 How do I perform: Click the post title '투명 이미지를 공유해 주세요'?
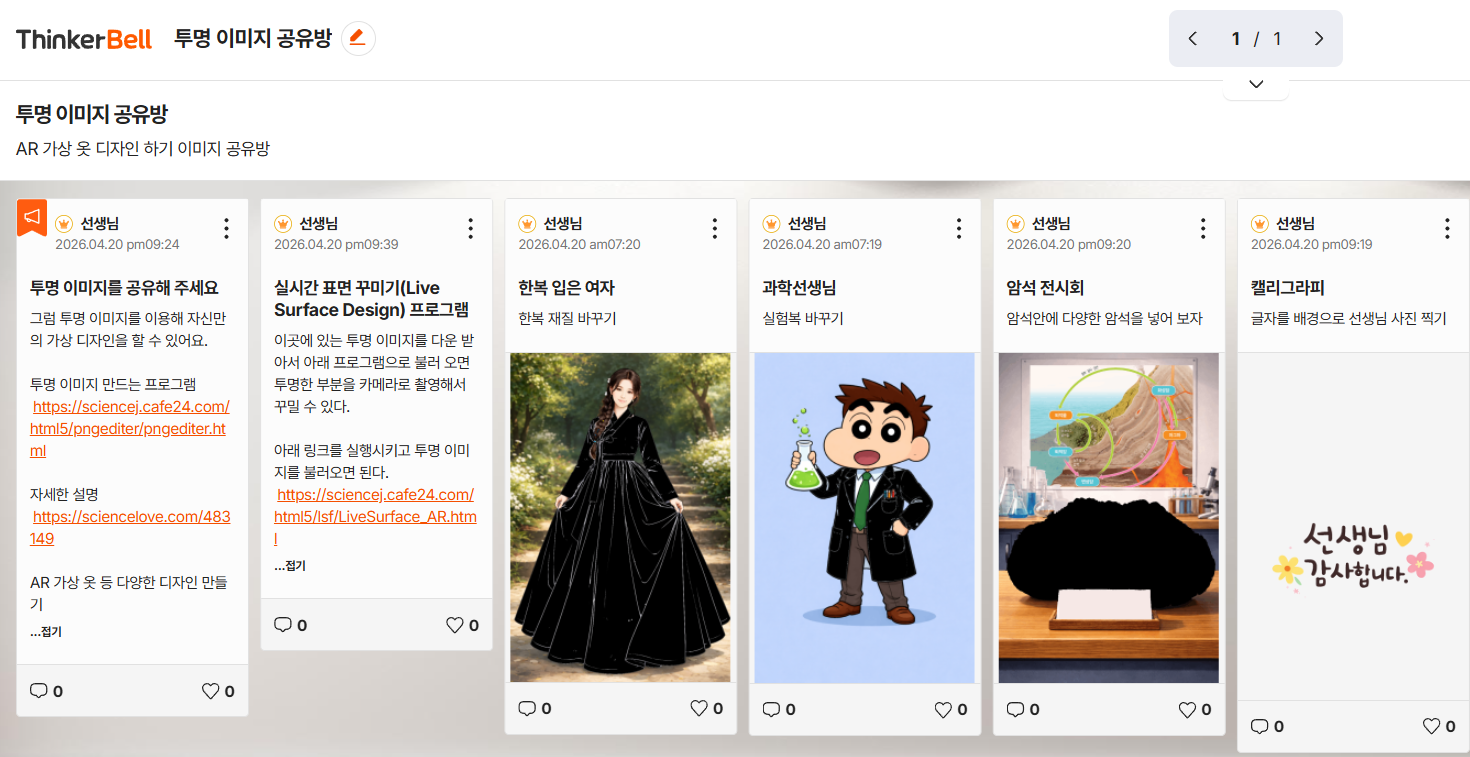pyautogui.click(x=124, y=288)
